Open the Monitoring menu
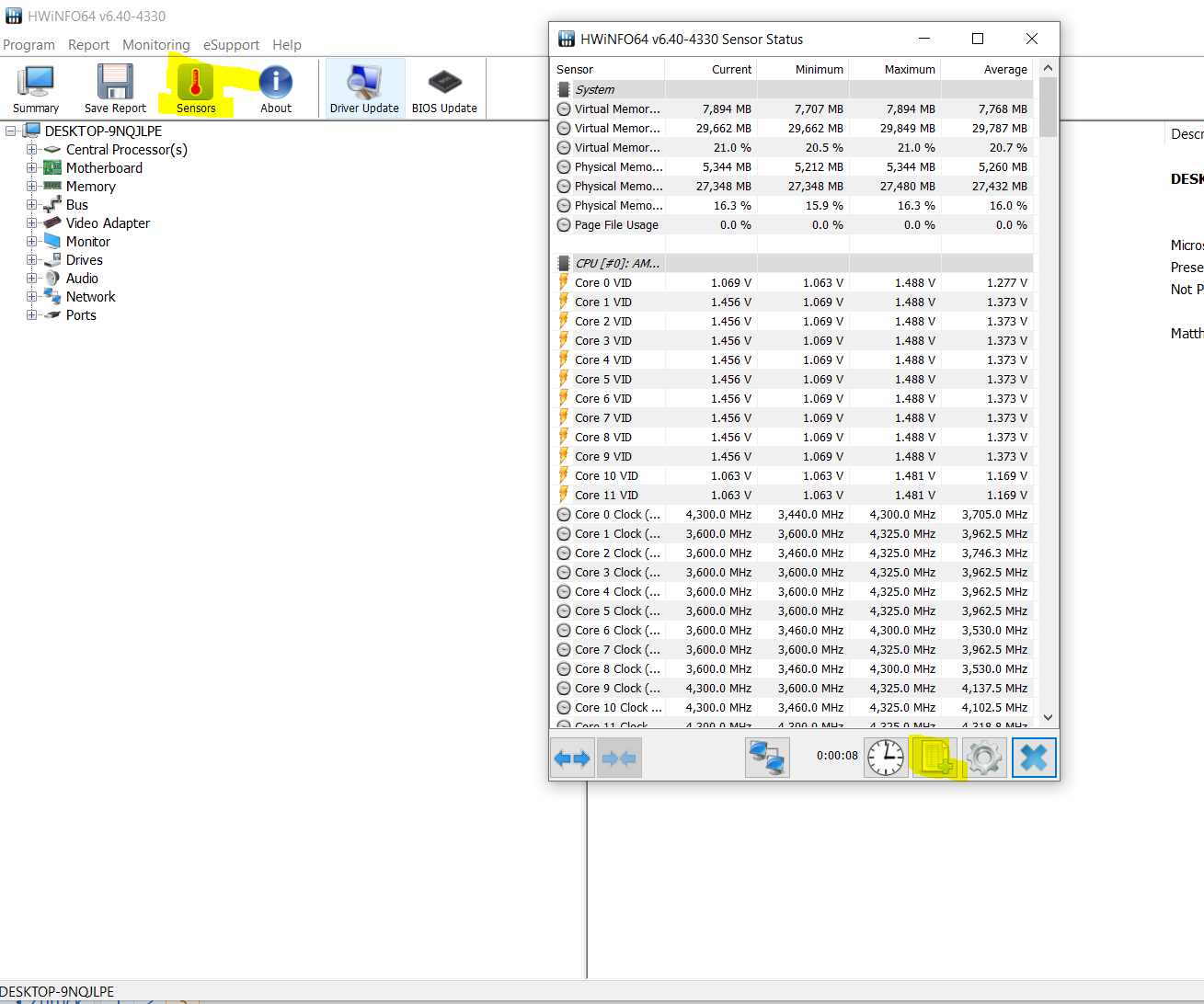The height and width of the screenshot is (1004, 1204). pyautogui.click(x=156, y=44)
